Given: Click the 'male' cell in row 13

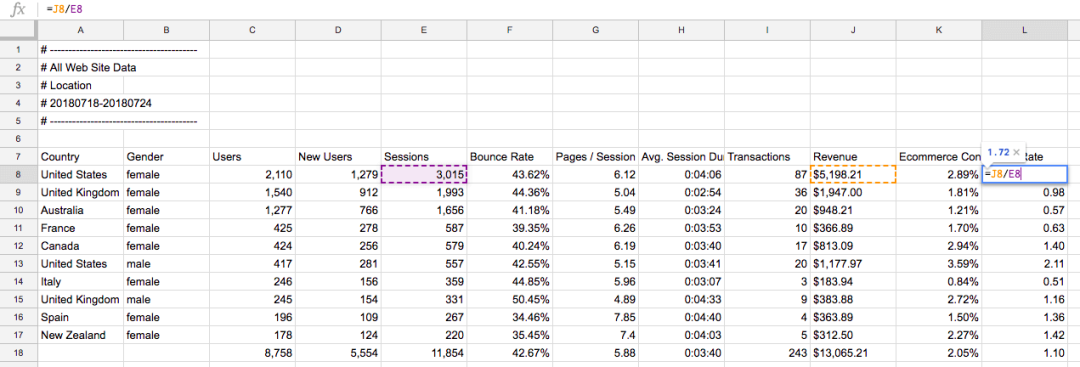Looking at the screenshot, I should click(x=167, y=264).
